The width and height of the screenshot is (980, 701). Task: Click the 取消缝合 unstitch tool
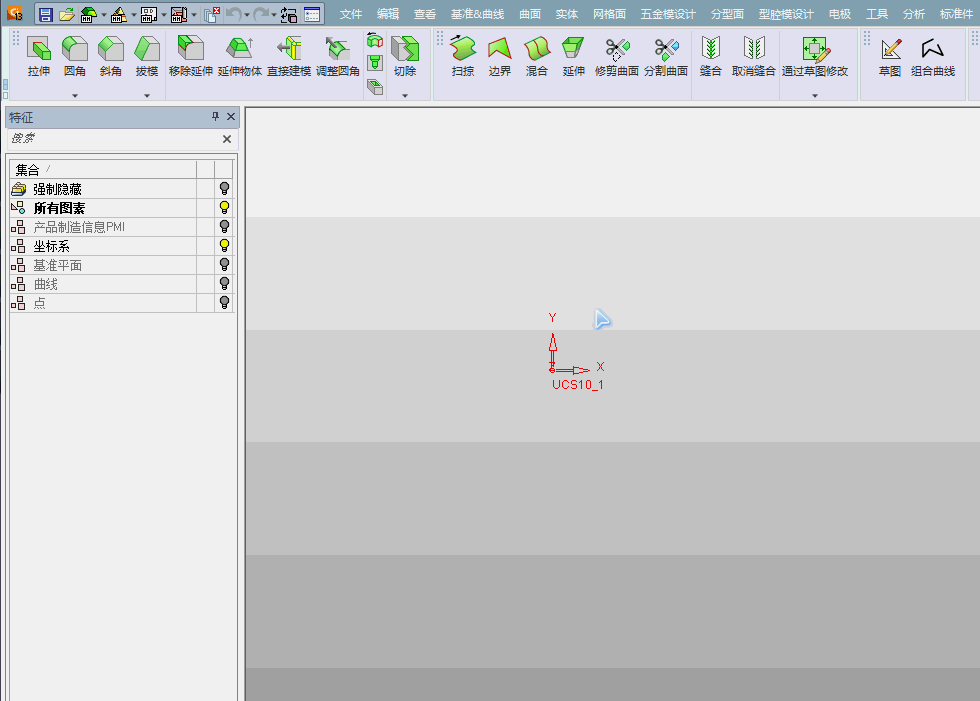coord(754,57)
